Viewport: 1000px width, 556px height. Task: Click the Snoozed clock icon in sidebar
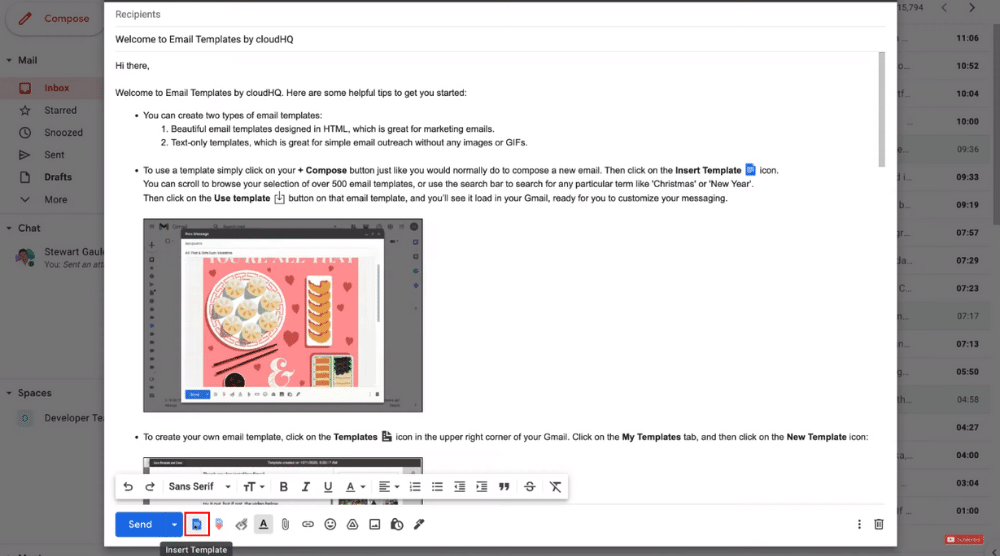pyautogui.click(x=25, y=133)
